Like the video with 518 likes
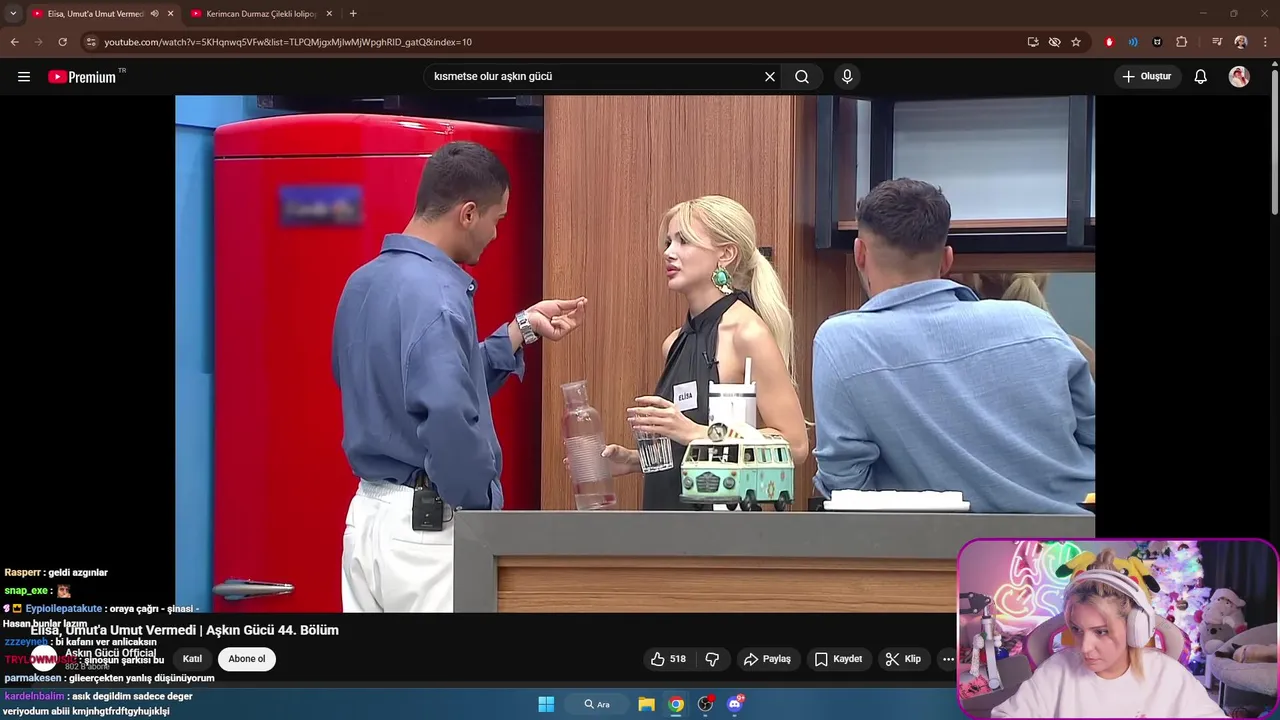Screen dimensions: 1280x720 pyautogui.click(x=668, y=659)
